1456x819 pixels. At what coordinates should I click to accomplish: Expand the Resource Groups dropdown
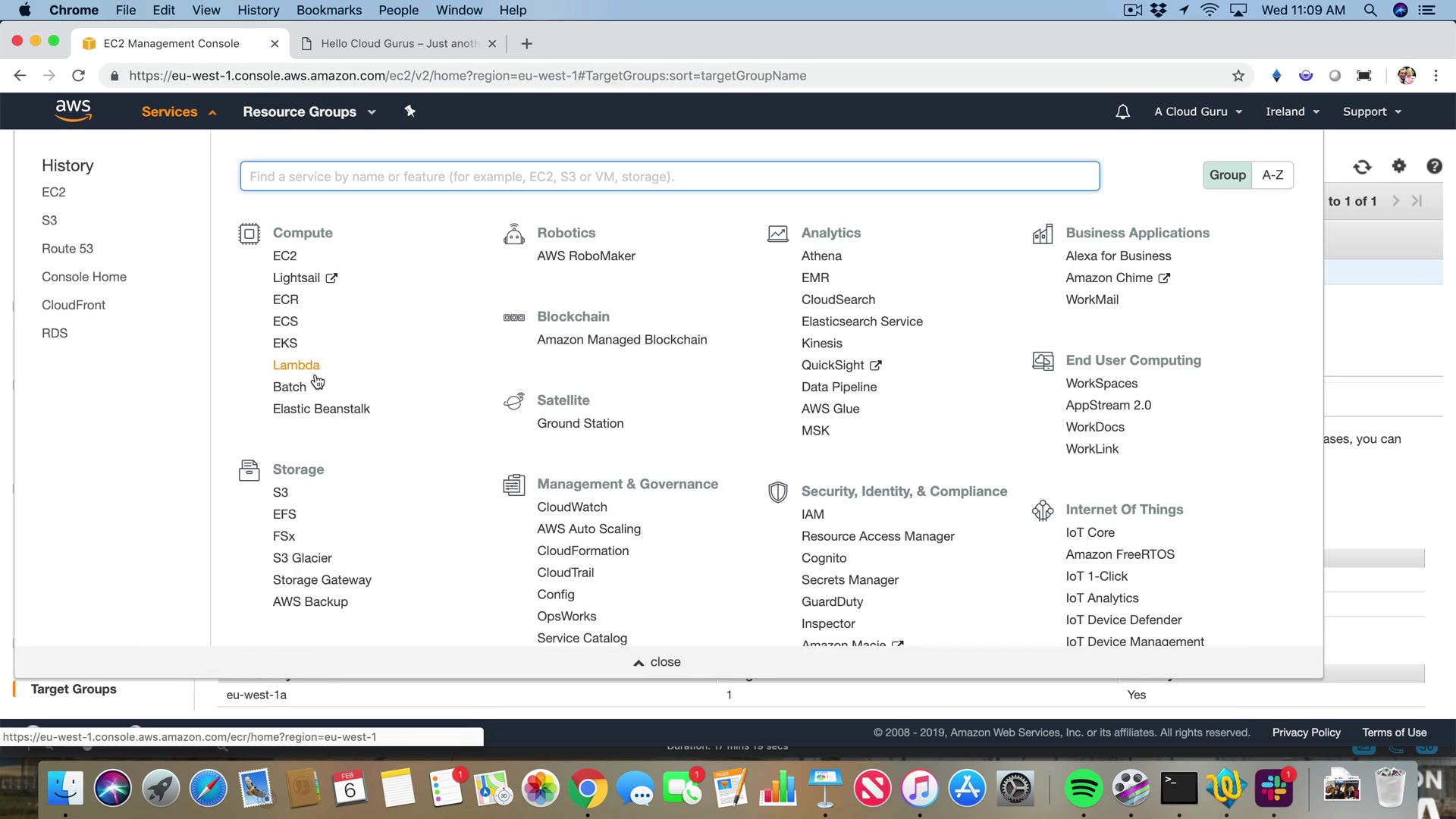click(309, 111)
